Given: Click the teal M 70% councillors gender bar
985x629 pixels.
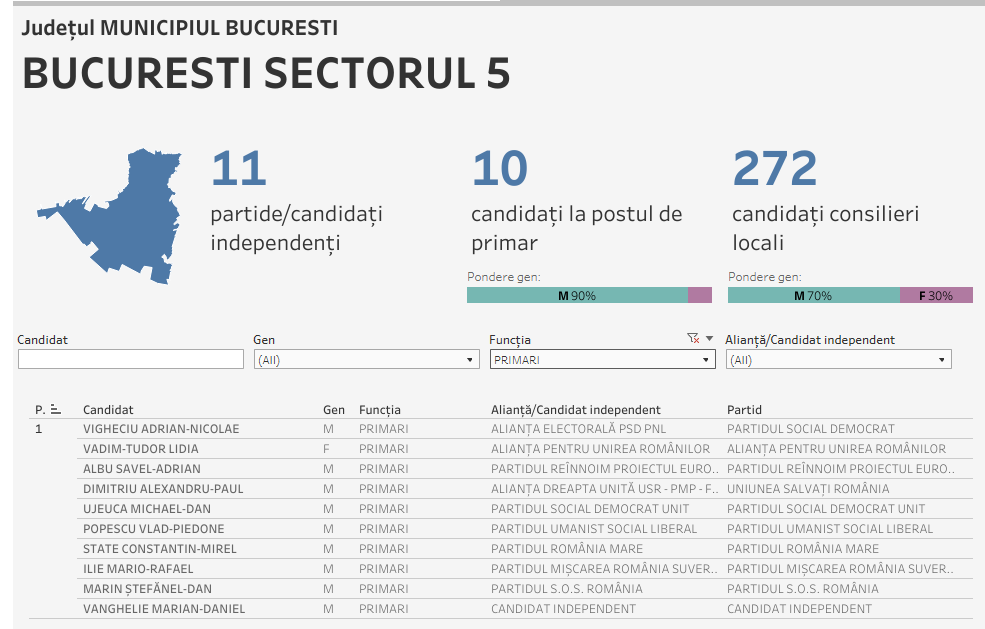Looking at the screenshot, I should [x=813, y=296].
